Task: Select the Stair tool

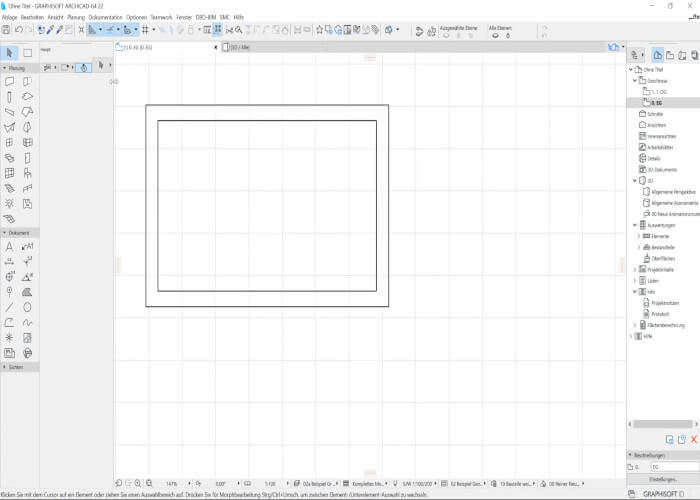Action: (9, 188)
